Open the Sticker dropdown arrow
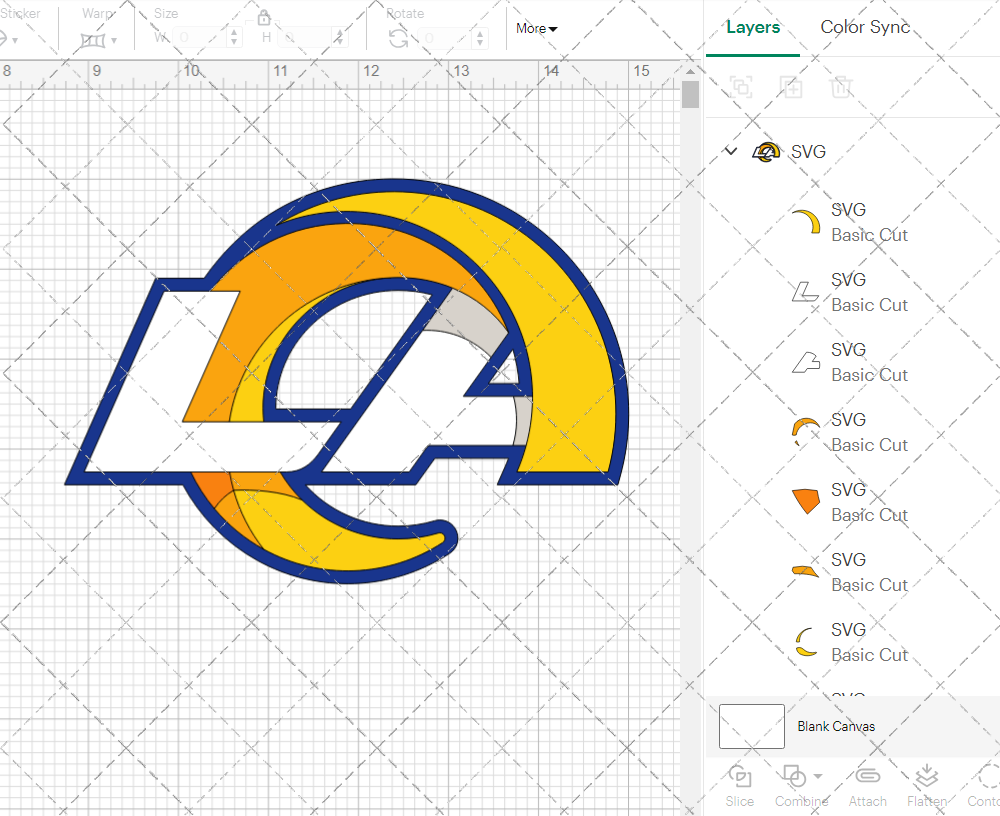1000x816 pixels. (14, 41)
